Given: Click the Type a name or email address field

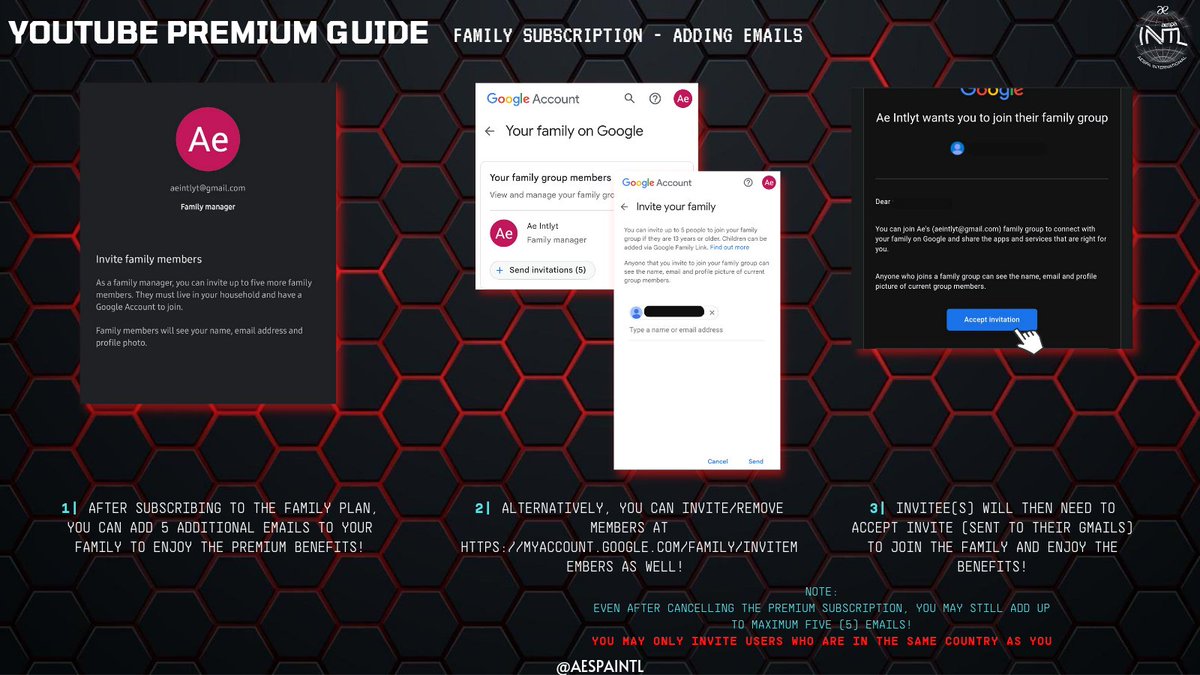Looking at the screenshot, I should [676, 330].
